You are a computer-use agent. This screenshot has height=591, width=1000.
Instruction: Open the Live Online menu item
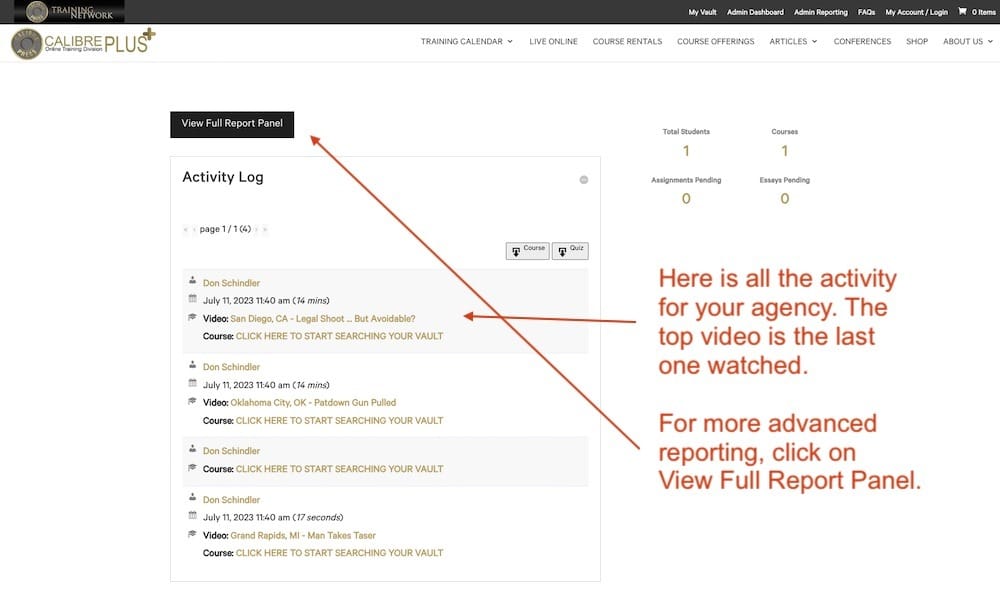tap(553, 41)
